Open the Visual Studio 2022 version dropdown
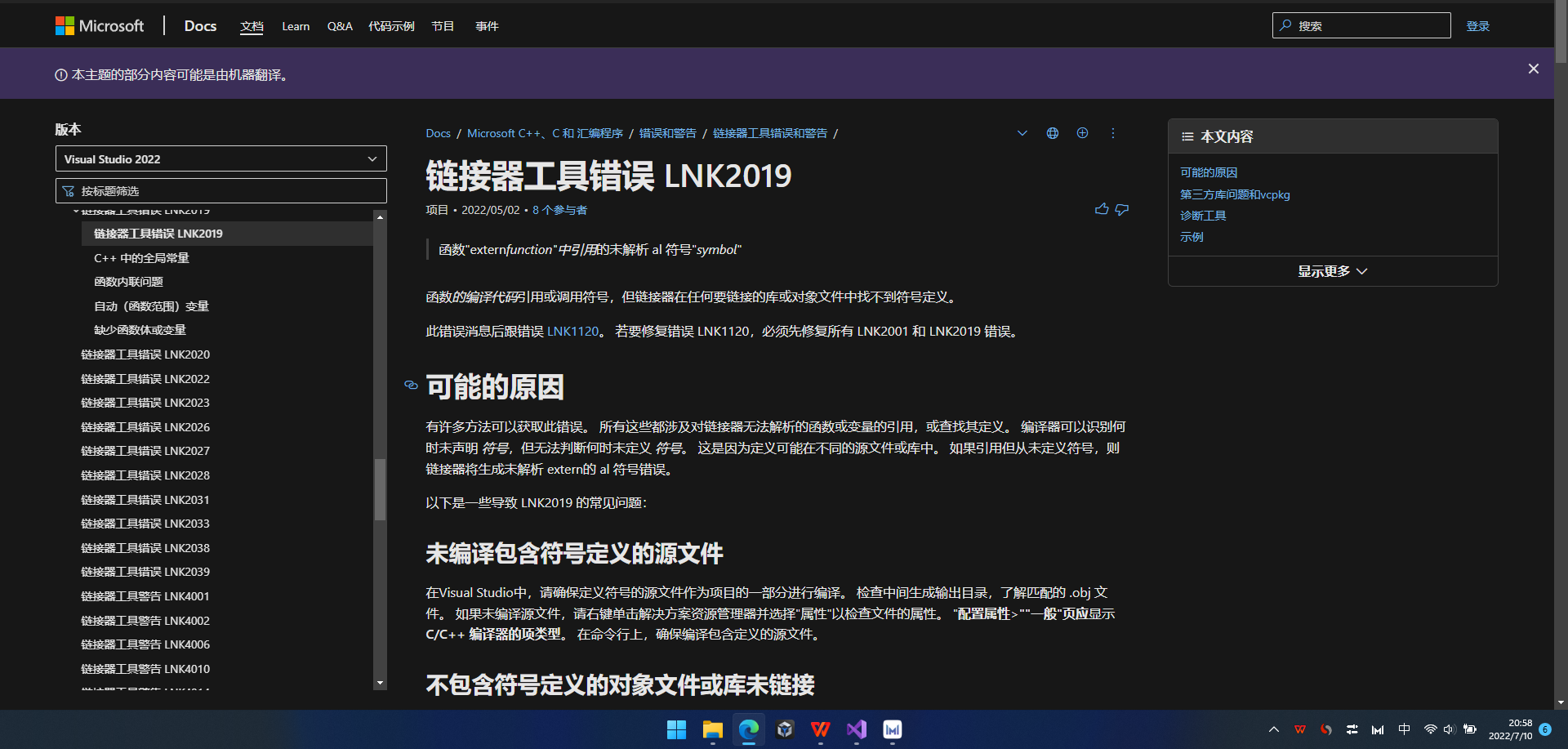The width and height of the screenshot is (1568, 749). (x=220, y=158)
